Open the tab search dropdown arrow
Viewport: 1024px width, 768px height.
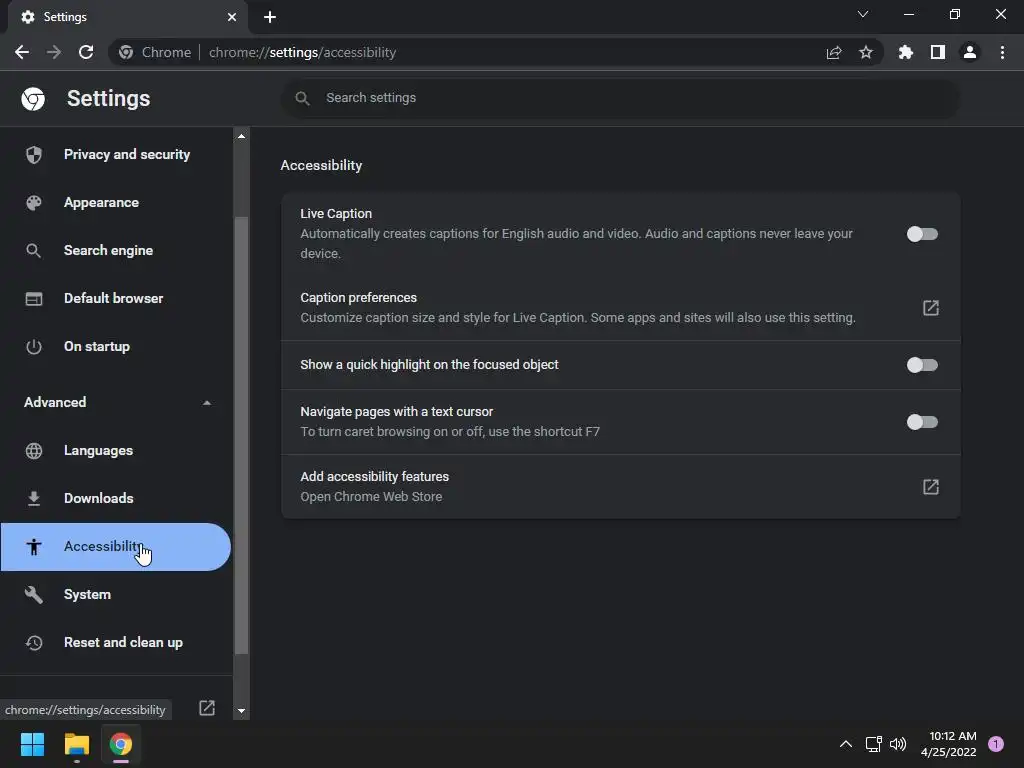coord(863,14)
